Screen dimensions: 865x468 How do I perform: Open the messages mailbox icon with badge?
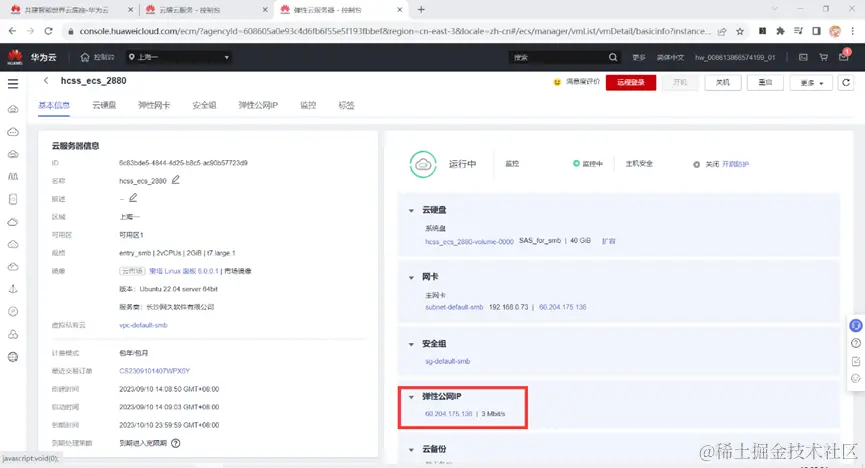tap(843, 56)
